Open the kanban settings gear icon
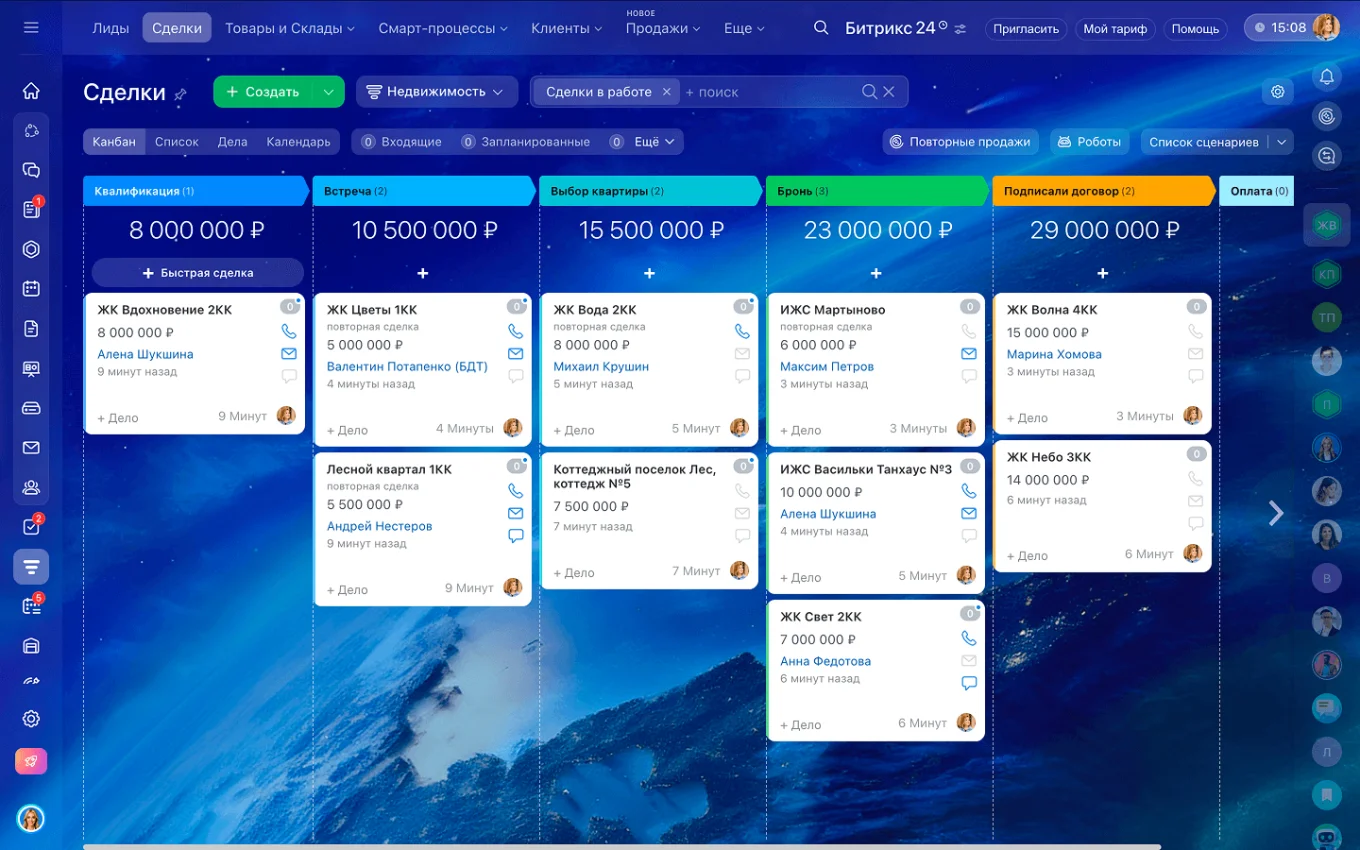This screenshot has height=850, width=1360. coord(1277,91)
